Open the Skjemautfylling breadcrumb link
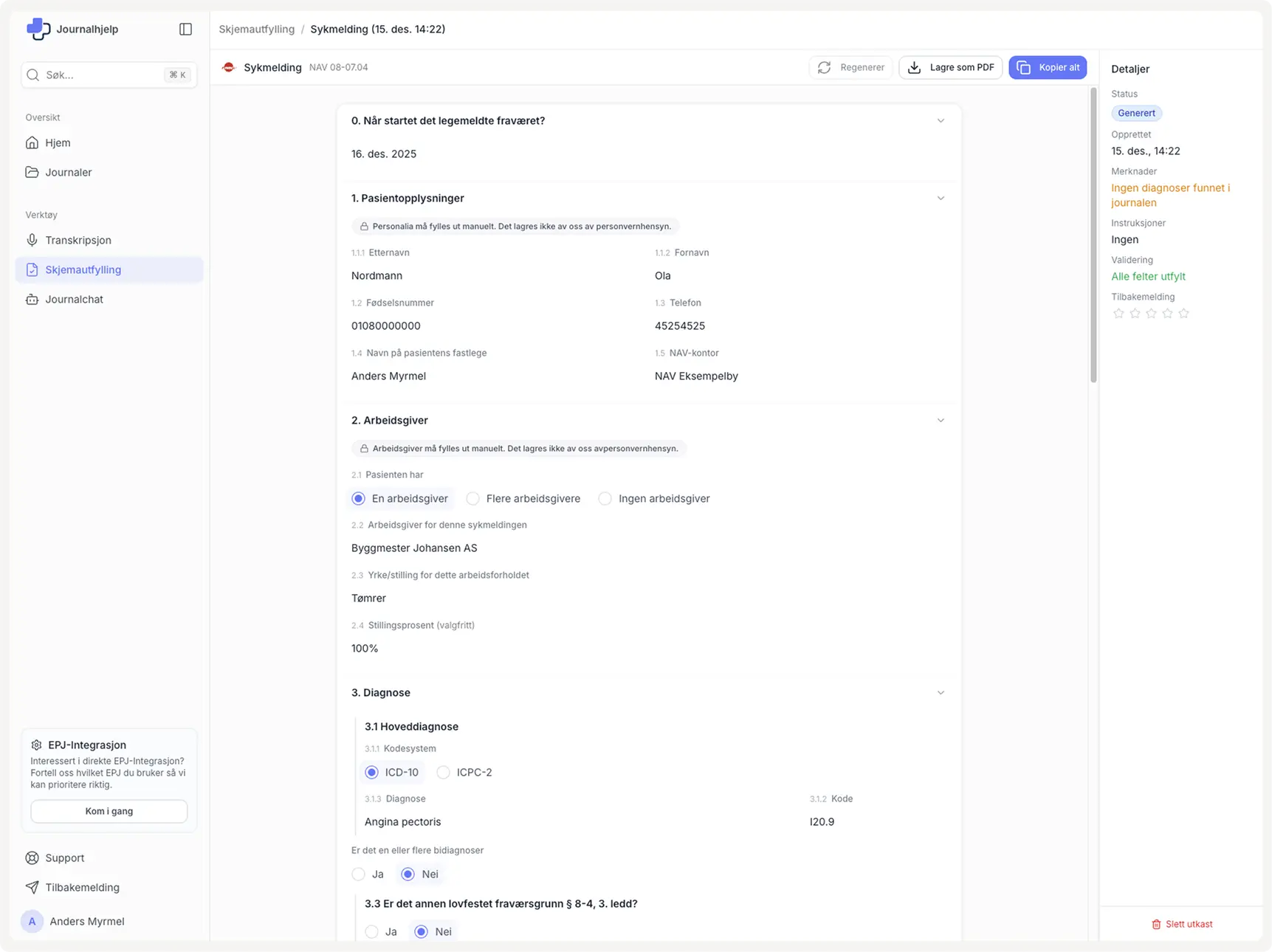 (256, 29)
